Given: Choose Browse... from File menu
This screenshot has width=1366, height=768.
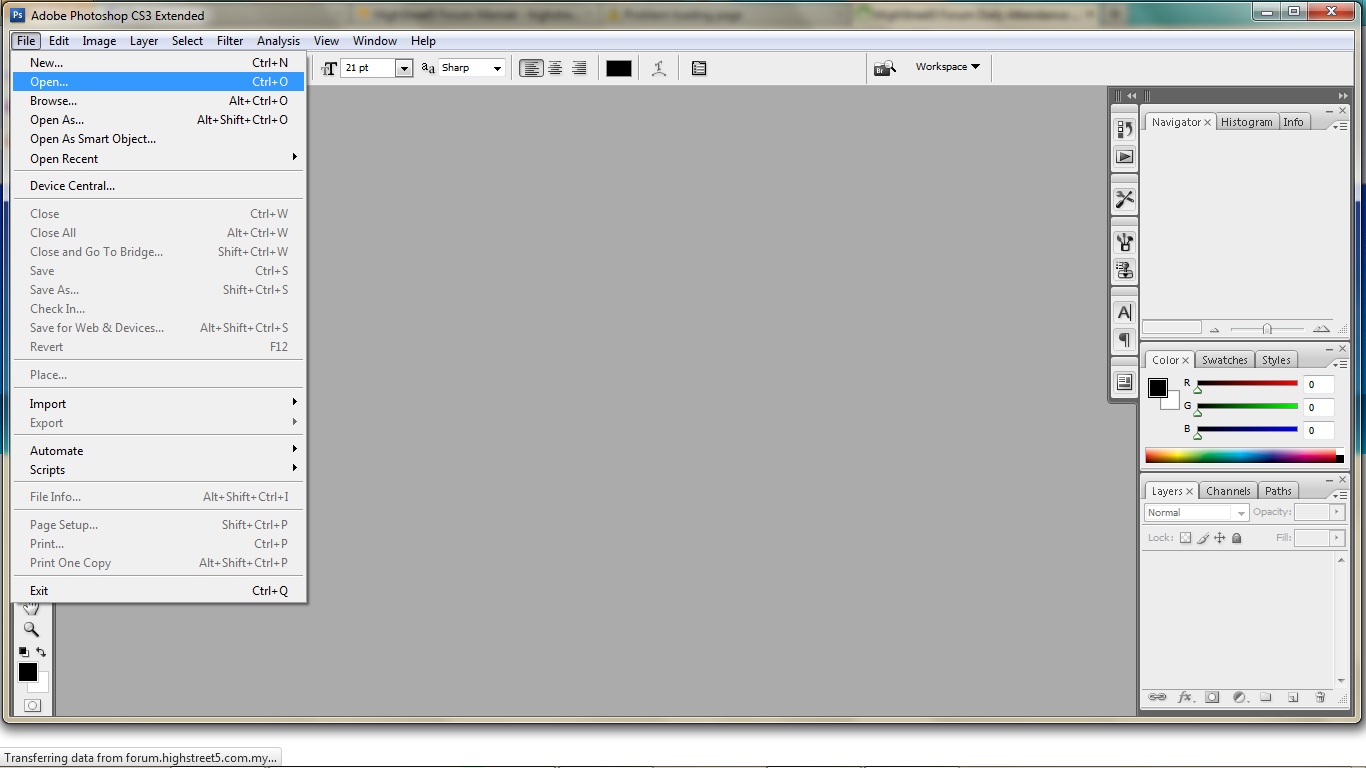Looking at the screenshot, I should click(158, 100).
